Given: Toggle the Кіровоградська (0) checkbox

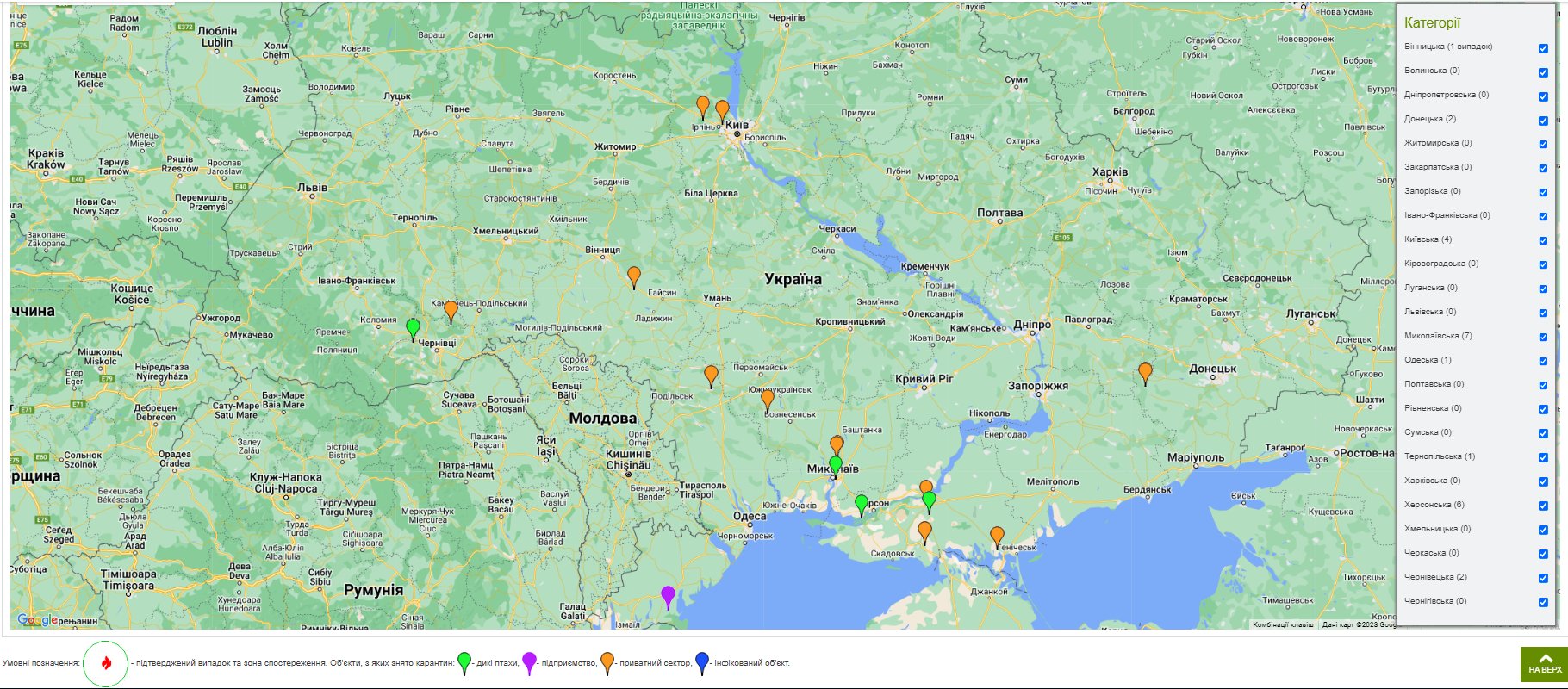Looking at the screenshot, I should click(1543, 265).
